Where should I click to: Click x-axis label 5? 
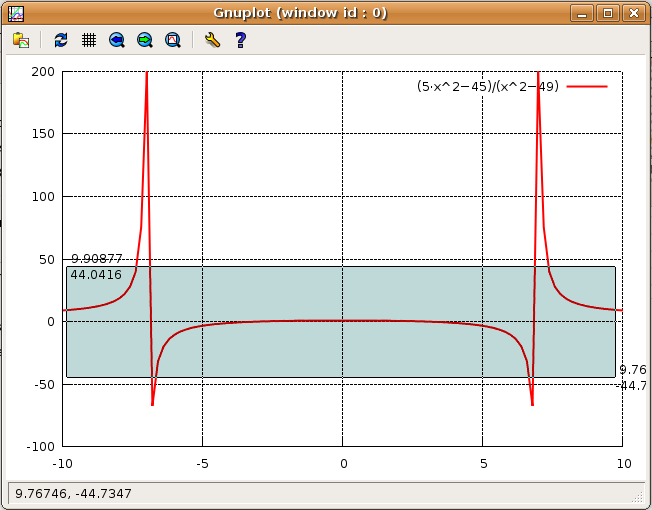click(x=484, y=464)
